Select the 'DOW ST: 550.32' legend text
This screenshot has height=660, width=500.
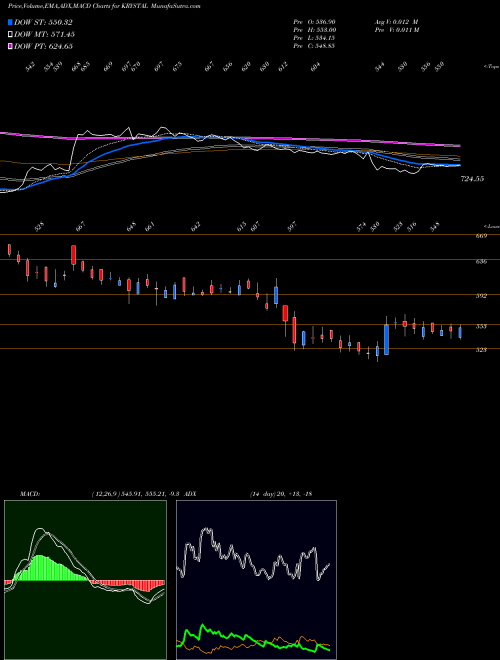[x=43, y=22]
